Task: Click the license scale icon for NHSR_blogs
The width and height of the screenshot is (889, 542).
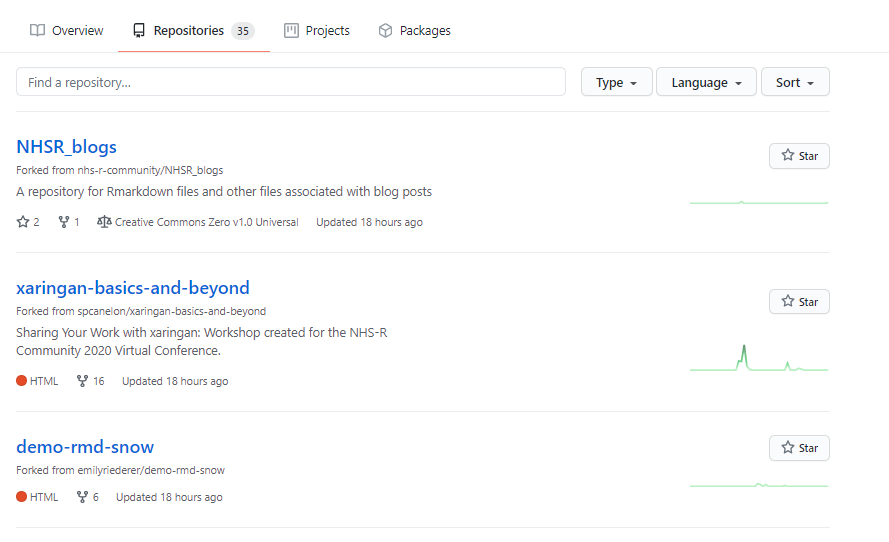Action: point(104,222)
